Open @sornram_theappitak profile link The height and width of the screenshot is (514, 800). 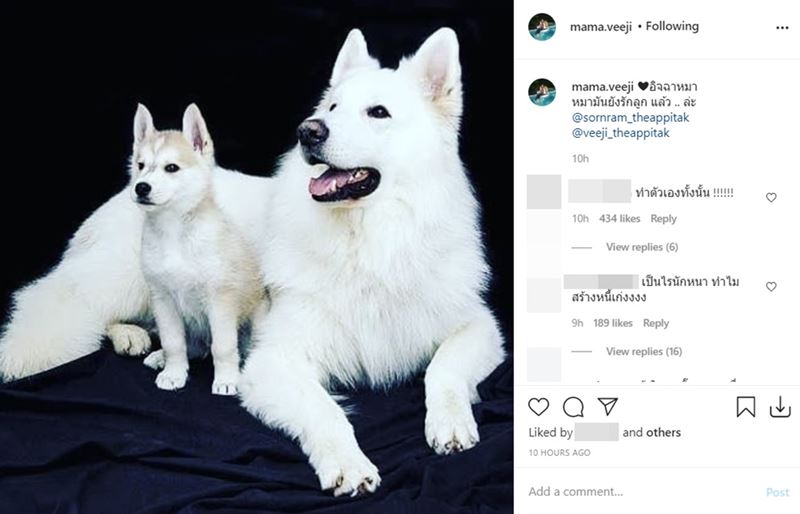coord(630,117)
